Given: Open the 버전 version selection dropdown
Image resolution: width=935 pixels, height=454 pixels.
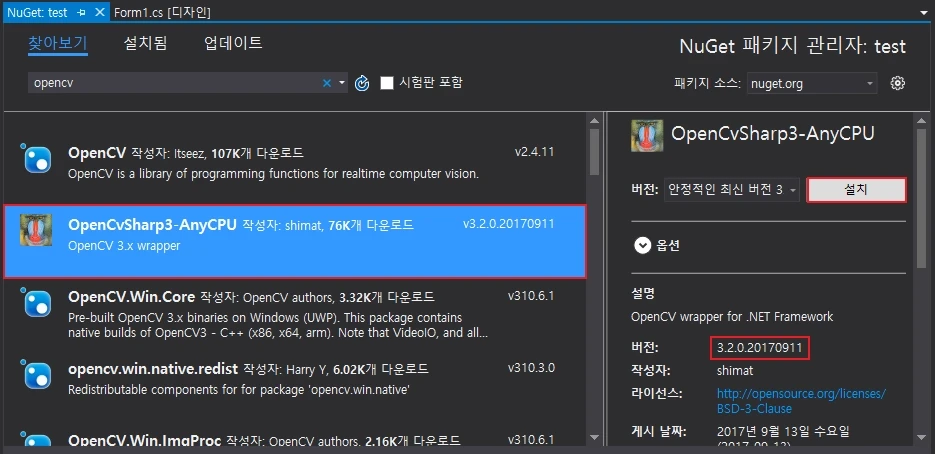Looking at the screenshot, I should (731, 189).
